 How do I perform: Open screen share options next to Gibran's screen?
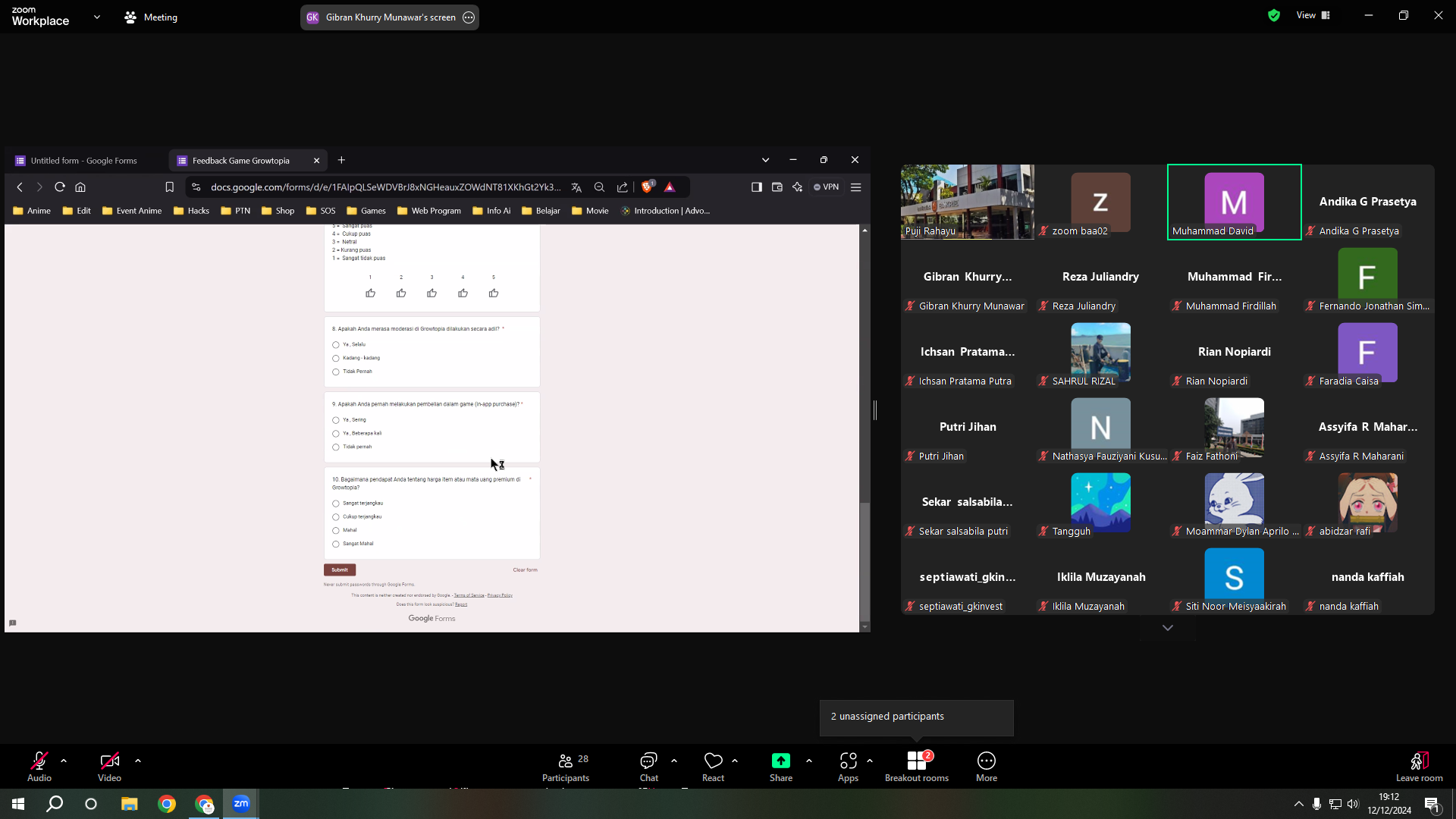(x=469, y=17)
